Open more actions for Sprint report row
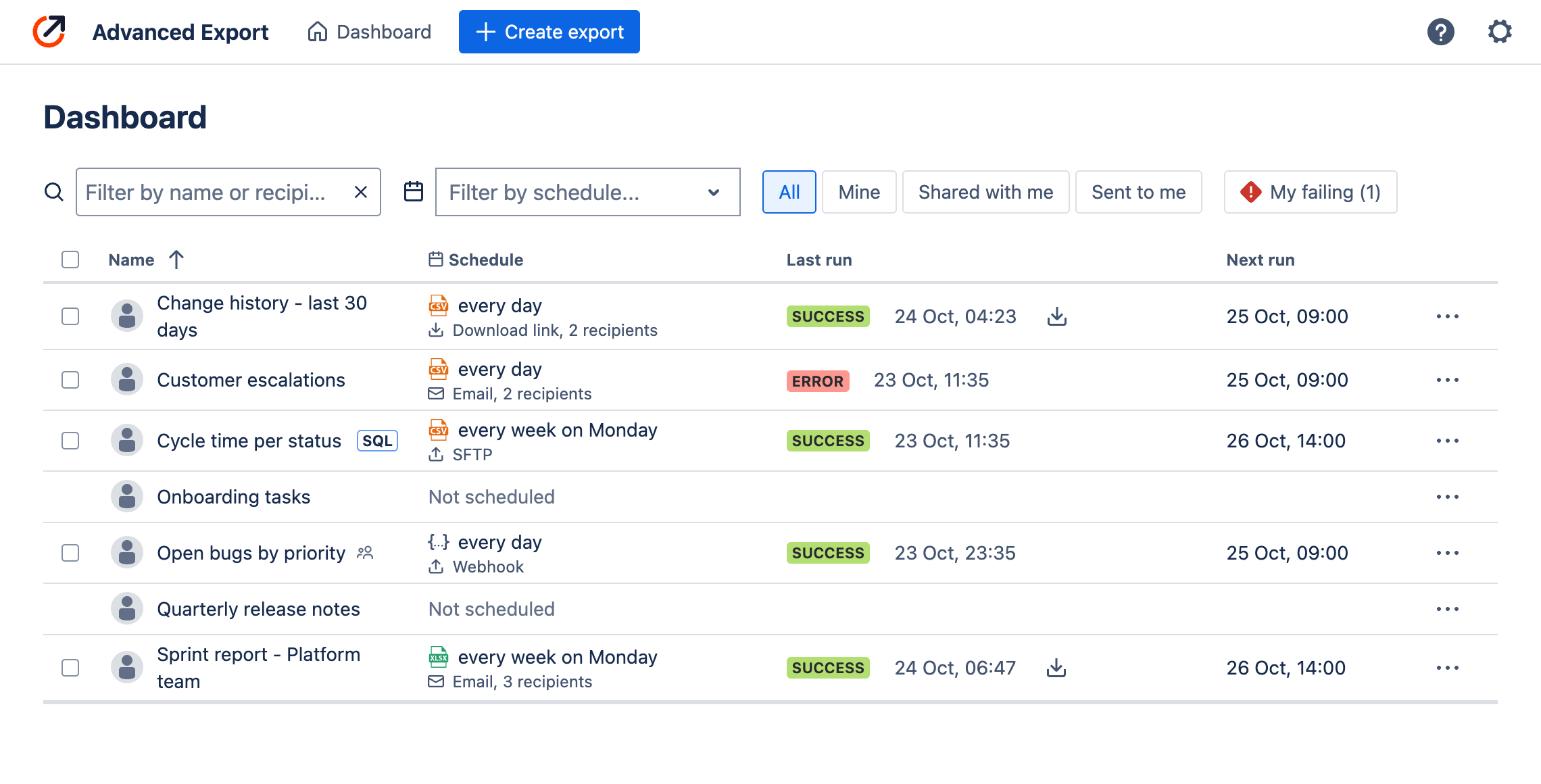Viewport: 1541px width, 784px height. coord(1448,668)
